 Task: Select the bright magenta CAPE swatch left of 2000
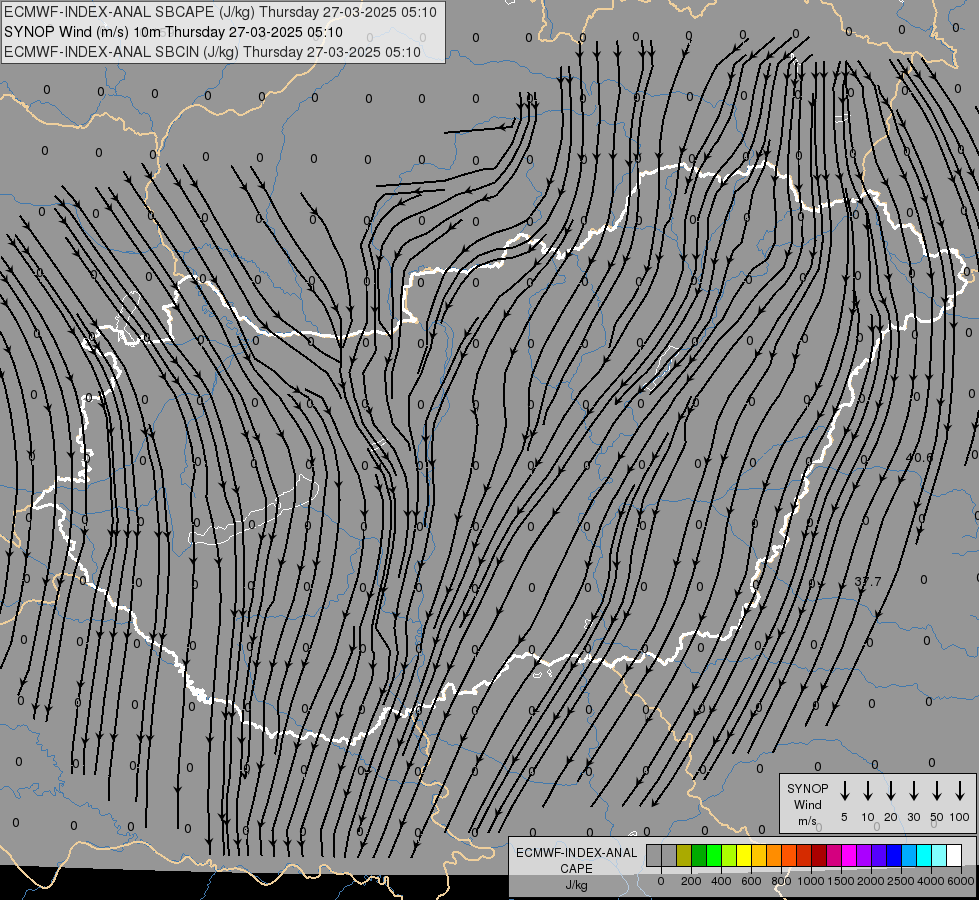point(849,855)
